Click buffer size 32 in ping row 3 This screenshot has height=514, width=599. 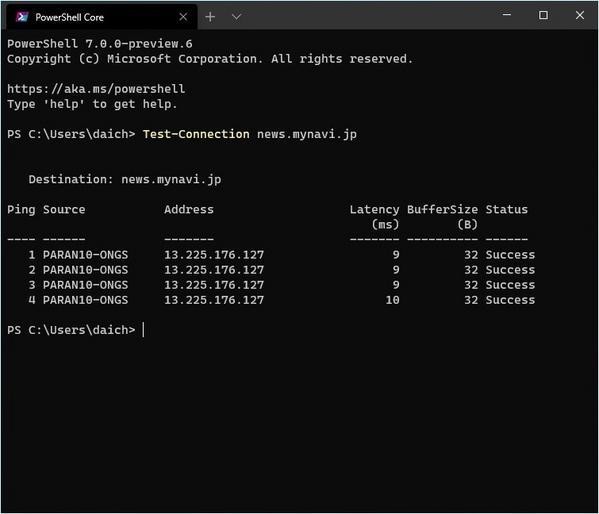click(x=471, y=285)
